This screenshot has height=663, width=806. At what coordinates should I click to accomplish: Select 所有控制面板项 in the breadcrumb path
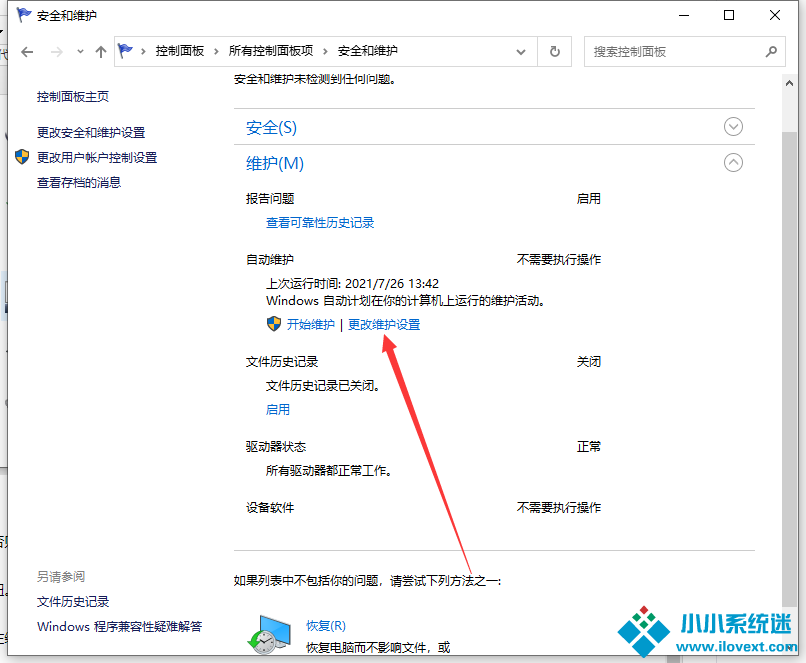[271, 51]
